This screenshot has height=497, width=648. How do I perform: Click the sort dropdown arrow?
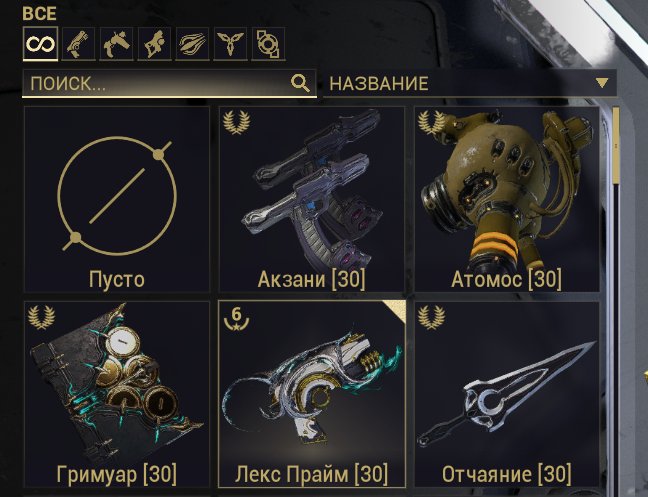coord(603,83)
